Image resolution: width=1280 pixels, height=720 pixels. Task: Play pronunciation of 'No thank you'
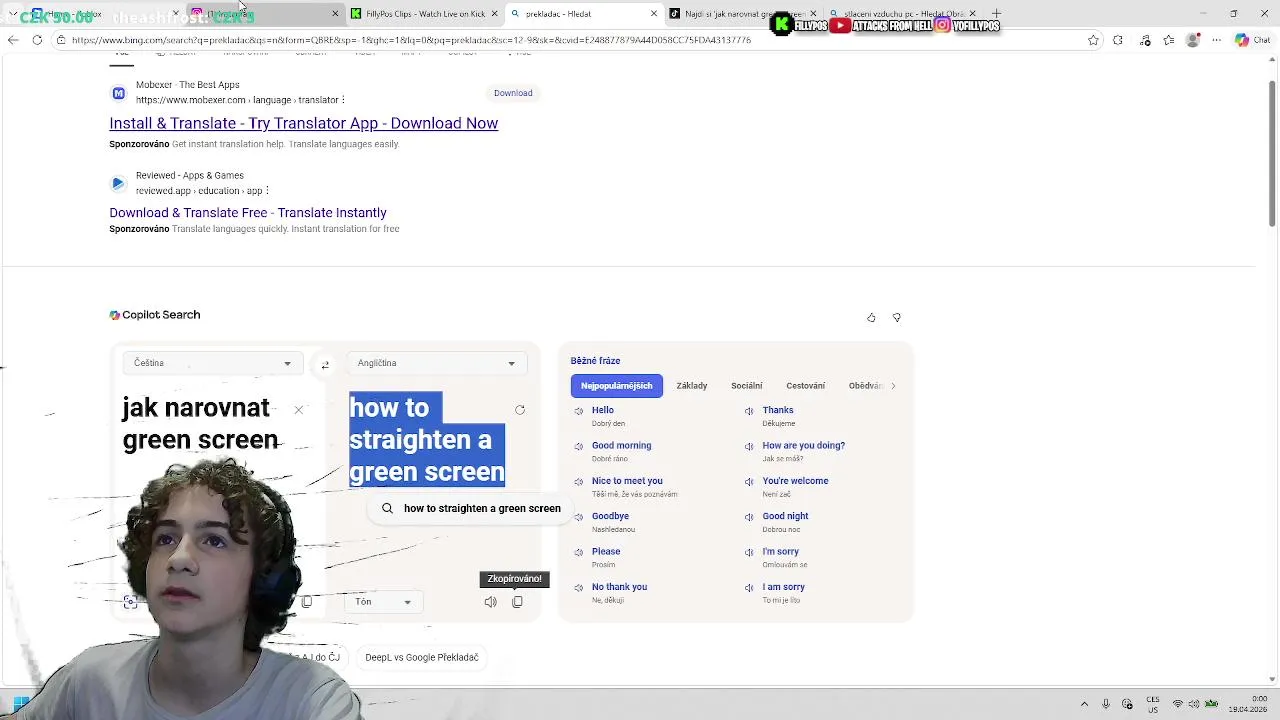coord(578,588)
